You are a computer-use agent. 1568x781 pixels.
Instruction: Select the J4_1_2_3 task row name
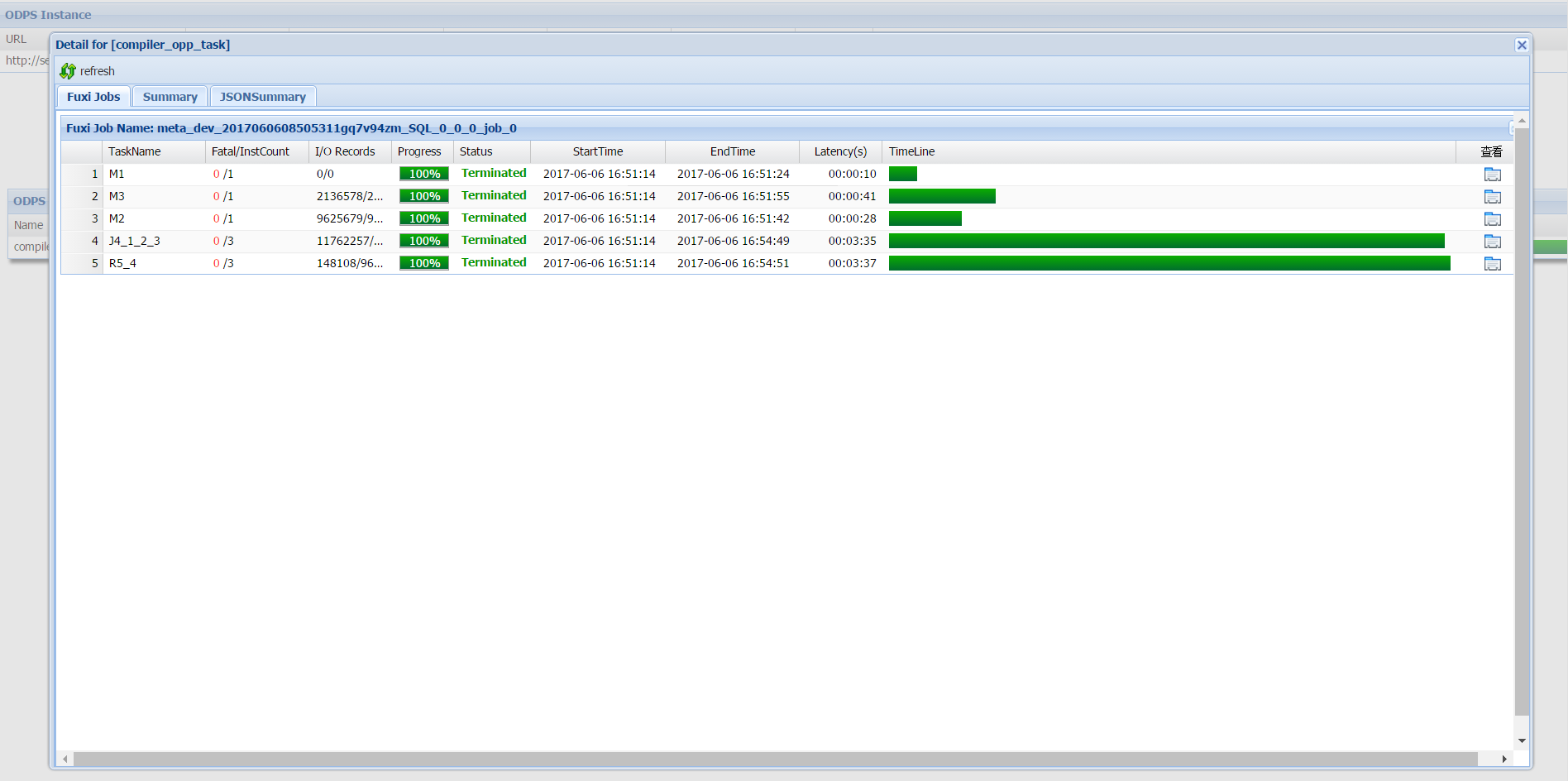click(135, 241)
